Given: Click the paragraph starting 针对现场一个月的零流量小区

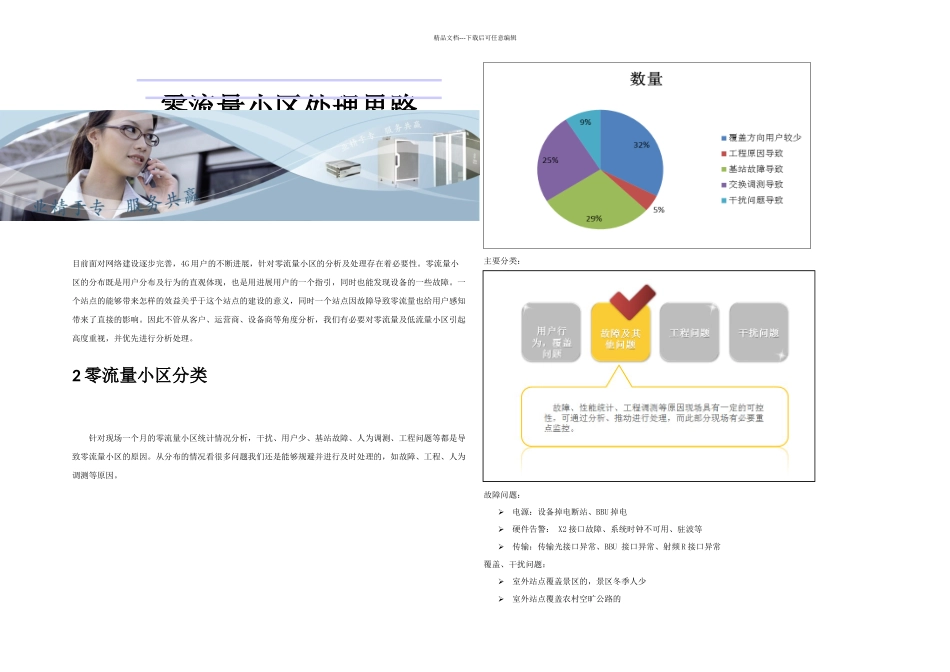Looking at the screenshot, I should tap(269, 457).
